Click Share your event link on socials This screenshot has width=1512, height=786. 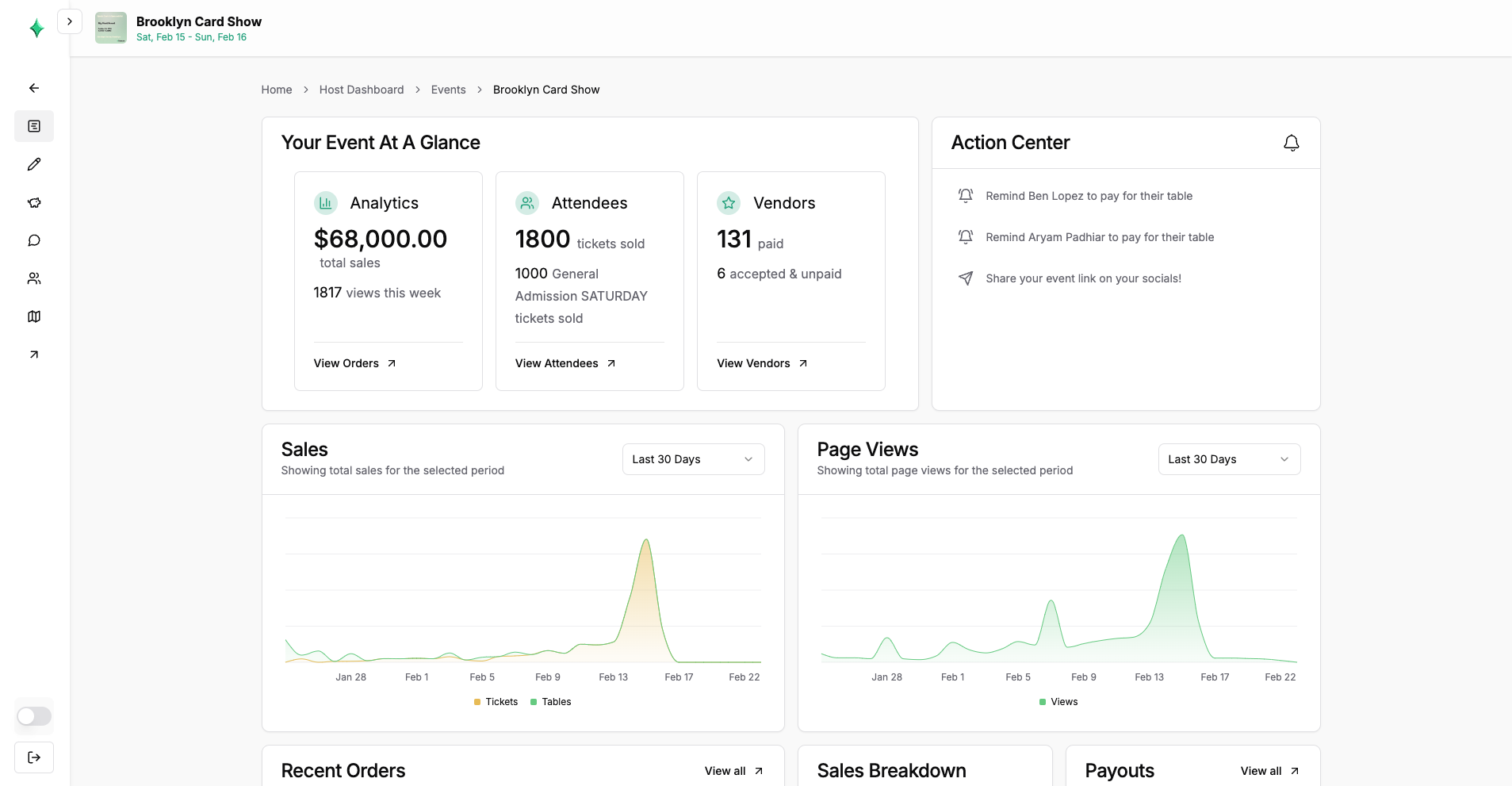(1083, 278)
